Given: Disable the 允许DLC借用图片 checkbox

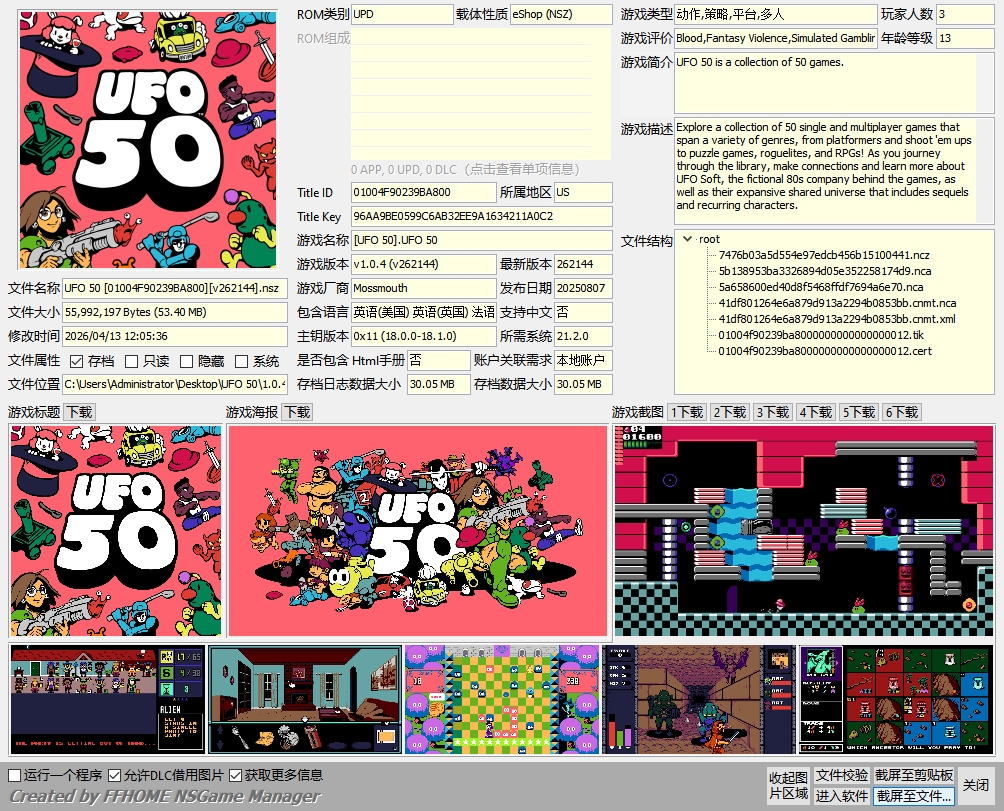Looking at the screenshot, I should click(115, 775).
